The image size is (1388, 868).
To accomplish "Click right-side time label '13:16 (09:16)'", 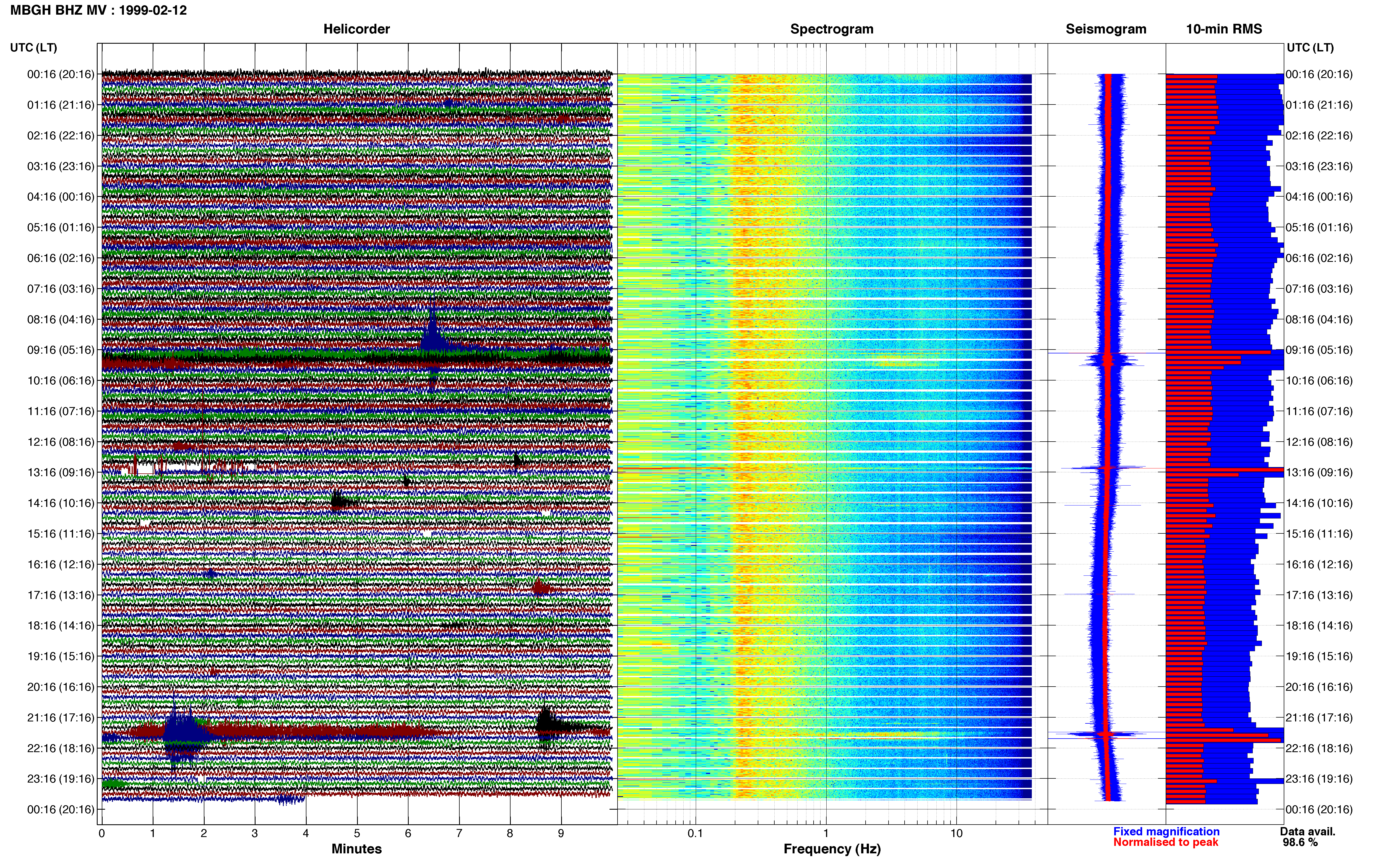I will click(1319, 473).
